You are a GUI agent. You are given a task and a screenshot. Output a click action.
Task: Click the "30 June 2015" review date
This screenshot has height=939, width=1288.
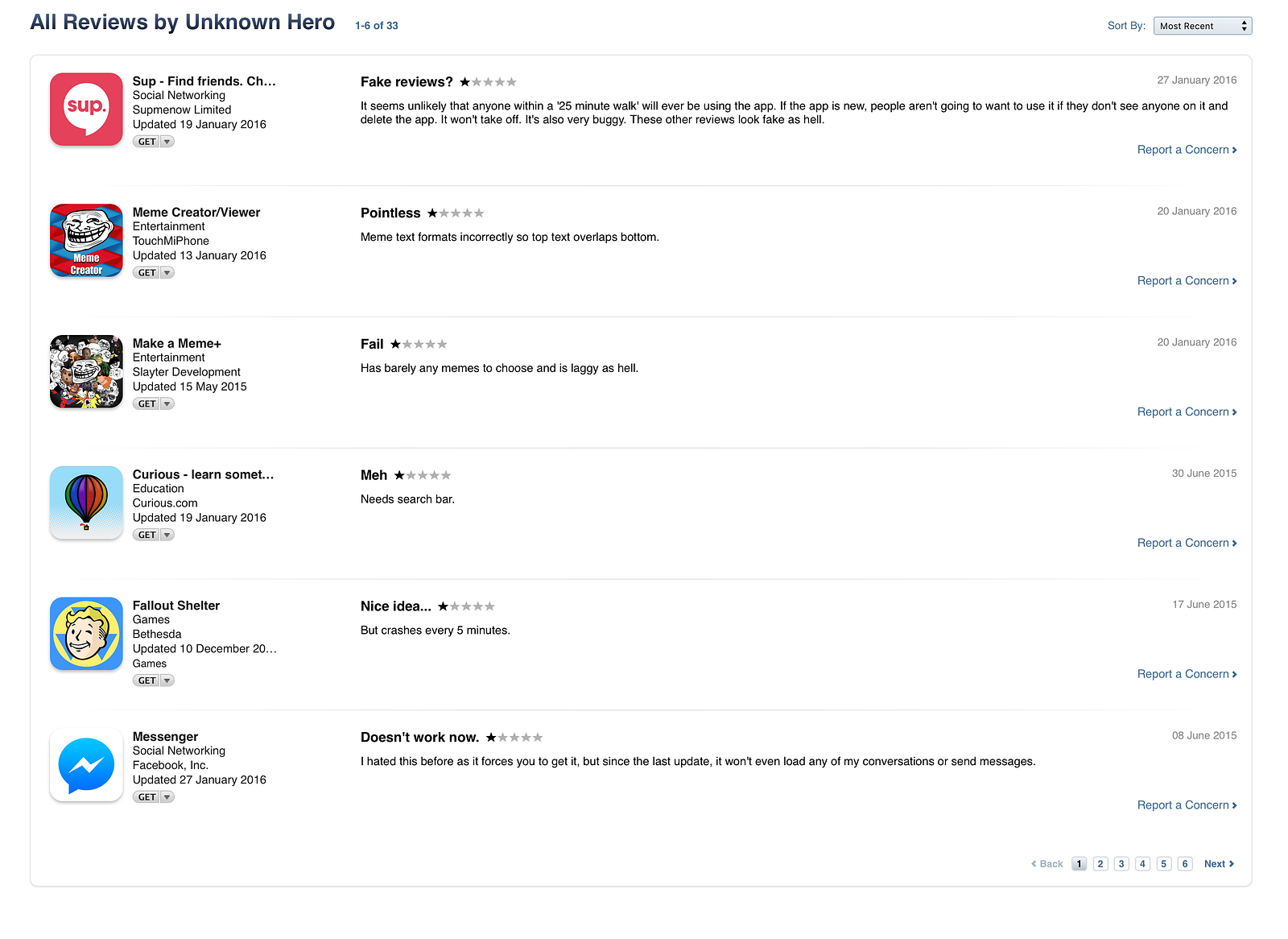pos(1204,474)
